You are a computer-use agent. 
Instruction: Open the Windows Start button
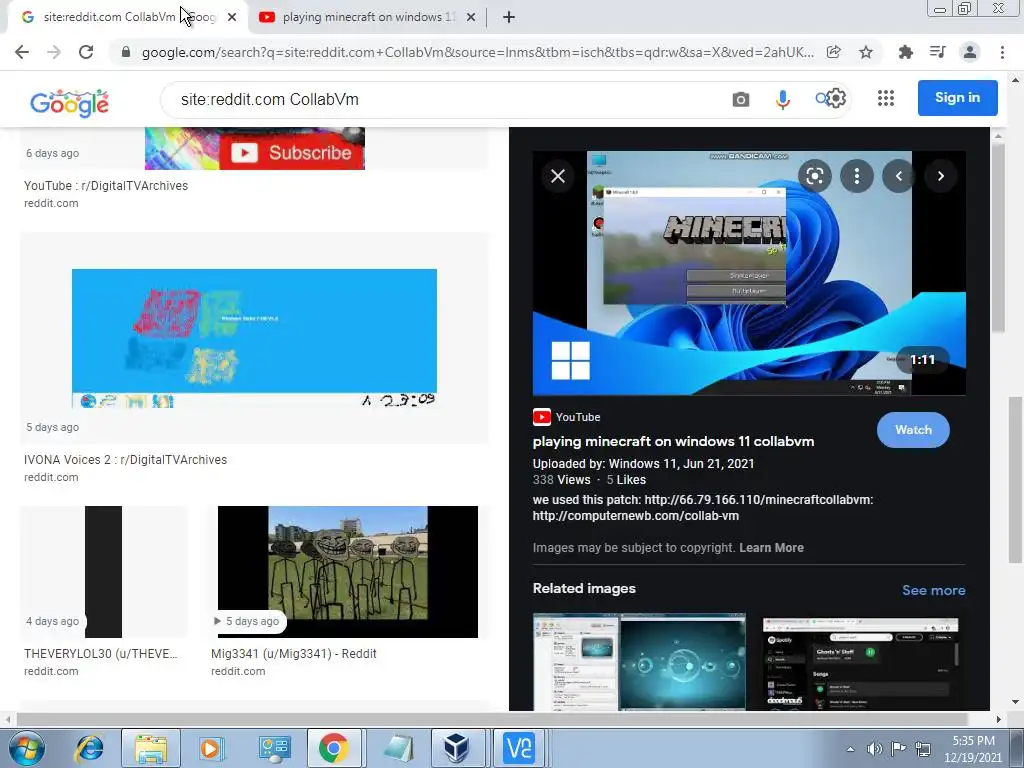(x=26, y=748)
